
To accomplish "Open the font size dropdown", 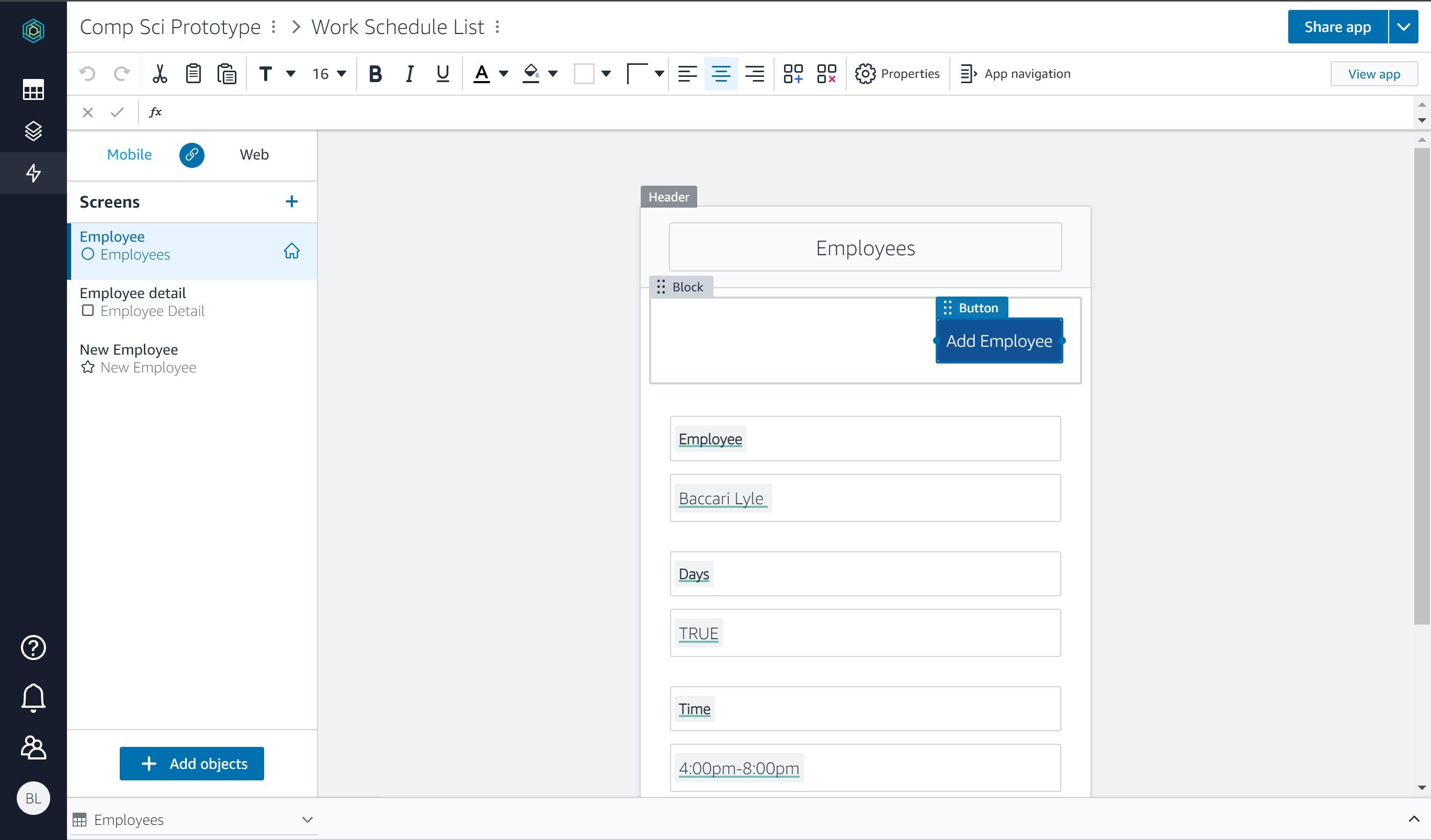I will click(328, 73).
